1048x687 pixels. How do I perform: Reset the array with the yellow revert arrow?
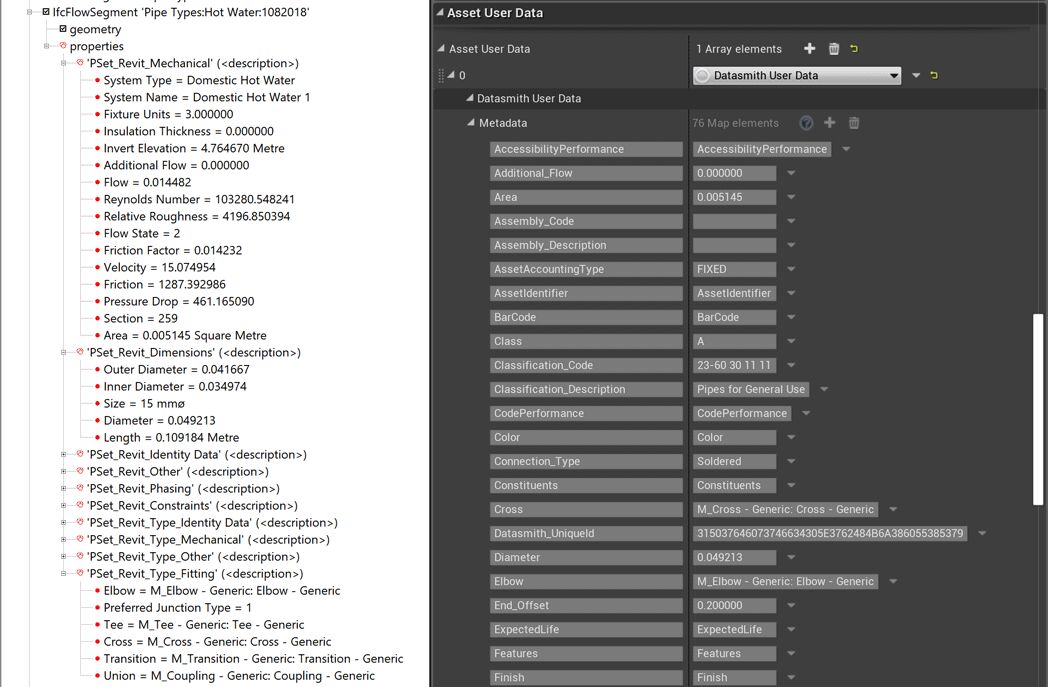tap(857, 49)
